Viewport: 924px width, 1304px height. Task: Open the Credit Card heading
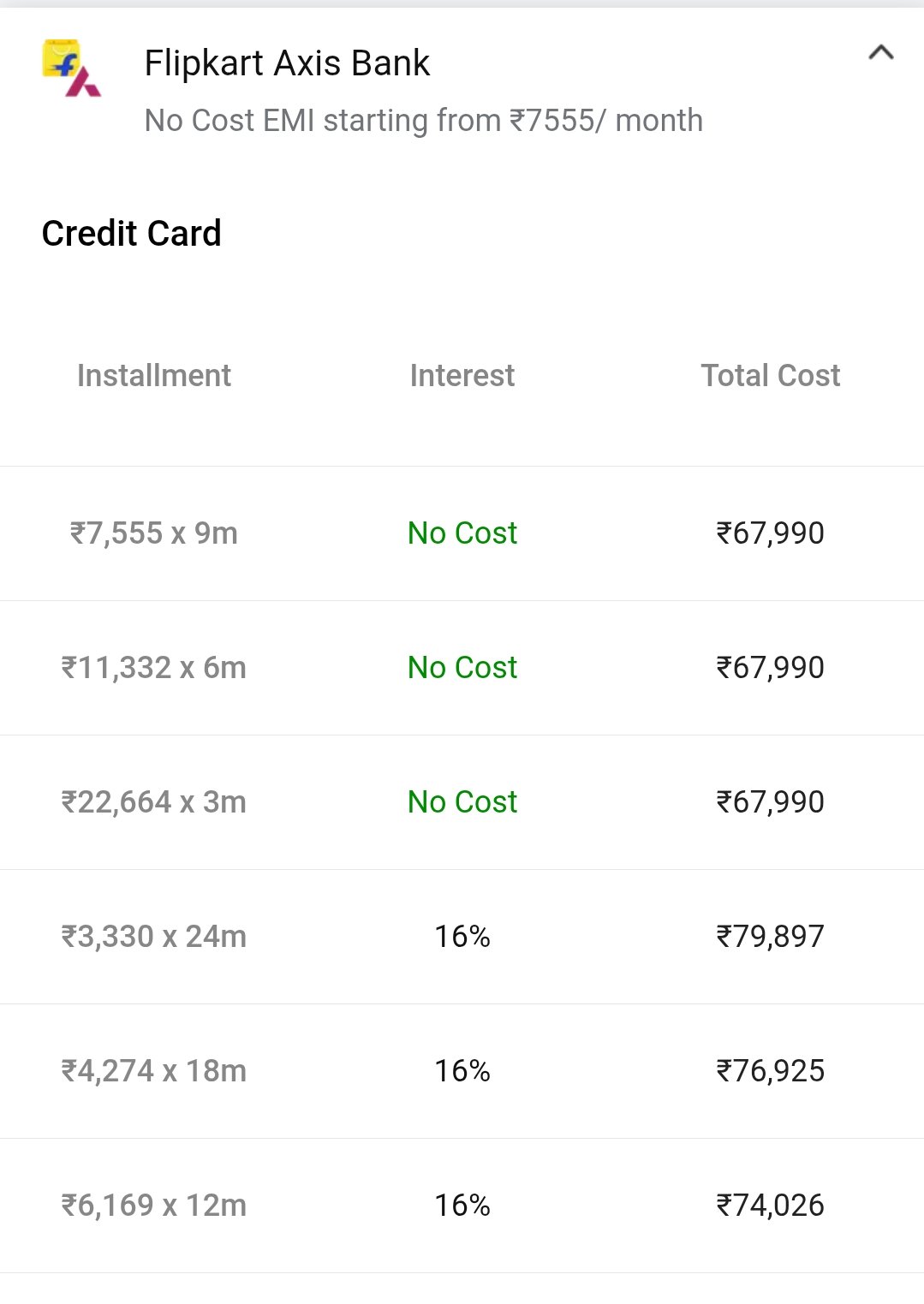pos(131,233)
